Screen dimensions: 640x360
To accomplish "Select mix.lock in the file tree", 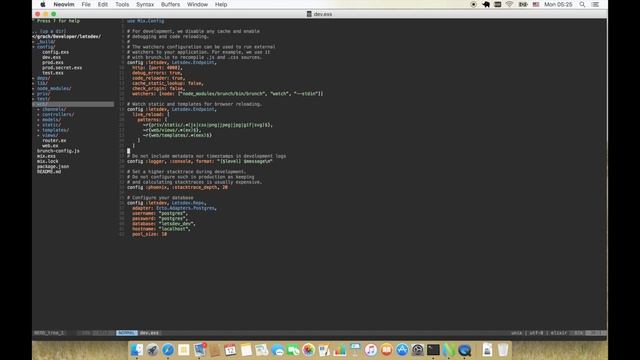I will 47,161.
